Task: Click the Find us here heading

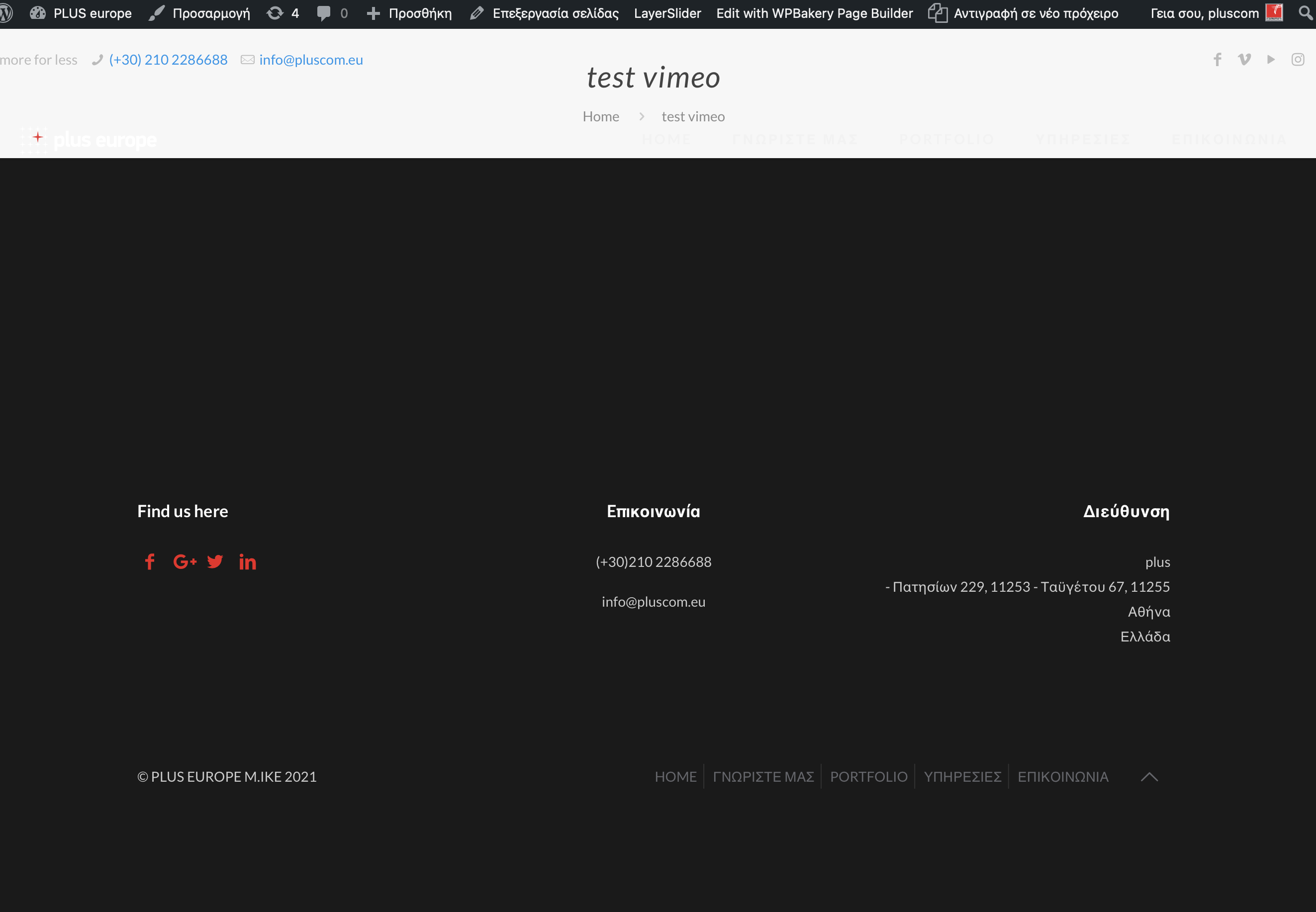Action: [183, 511]
